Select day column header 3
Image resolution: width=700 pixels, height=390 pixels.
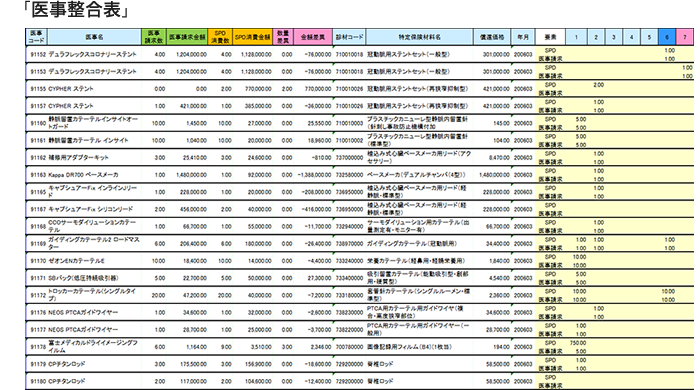tap(614, 37)
